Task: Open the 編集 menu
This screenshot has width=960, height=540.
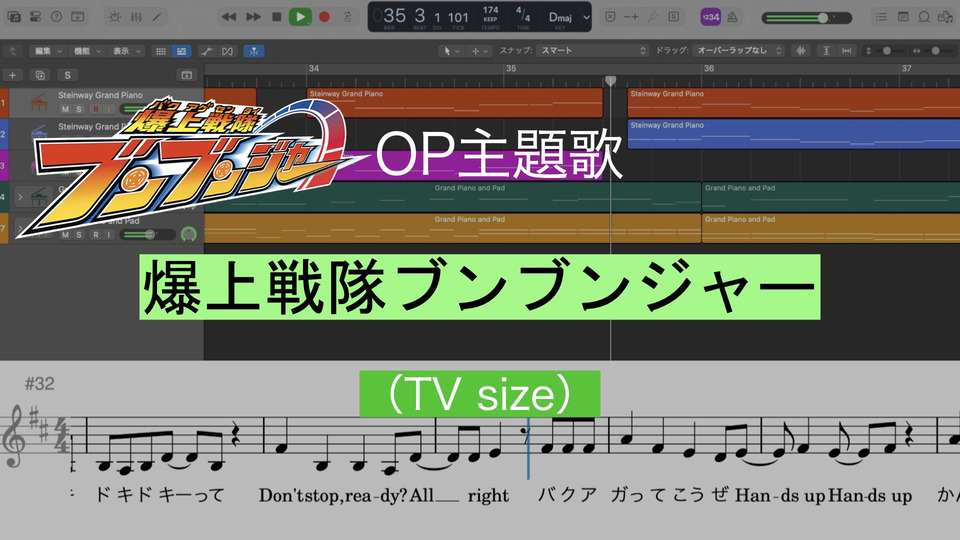Action: (48, 51)
